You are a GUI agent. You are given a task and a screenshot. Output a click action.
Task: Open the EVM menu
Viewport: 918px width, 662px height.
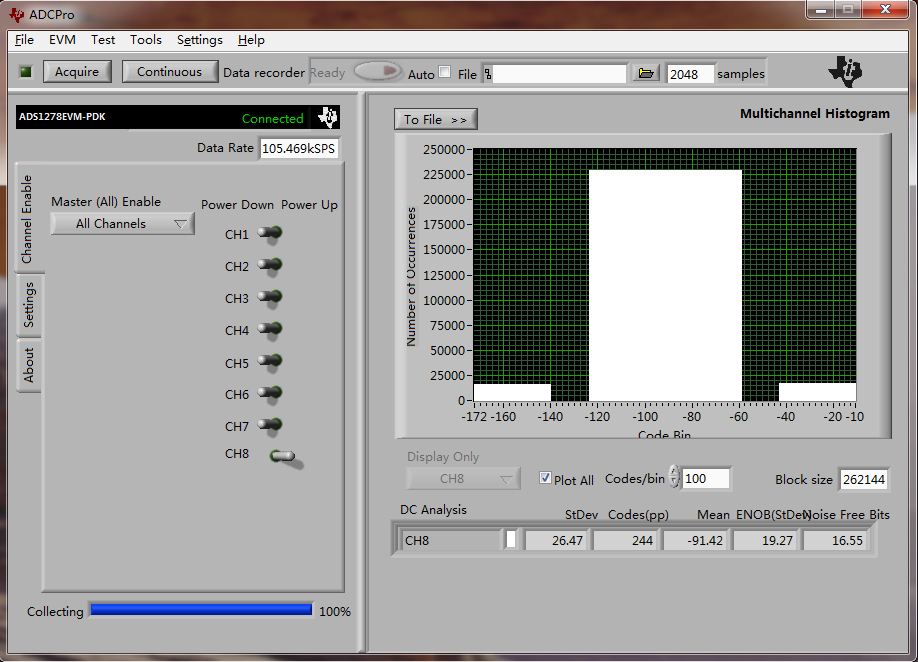pyautogui.click(x=62, y=40)
